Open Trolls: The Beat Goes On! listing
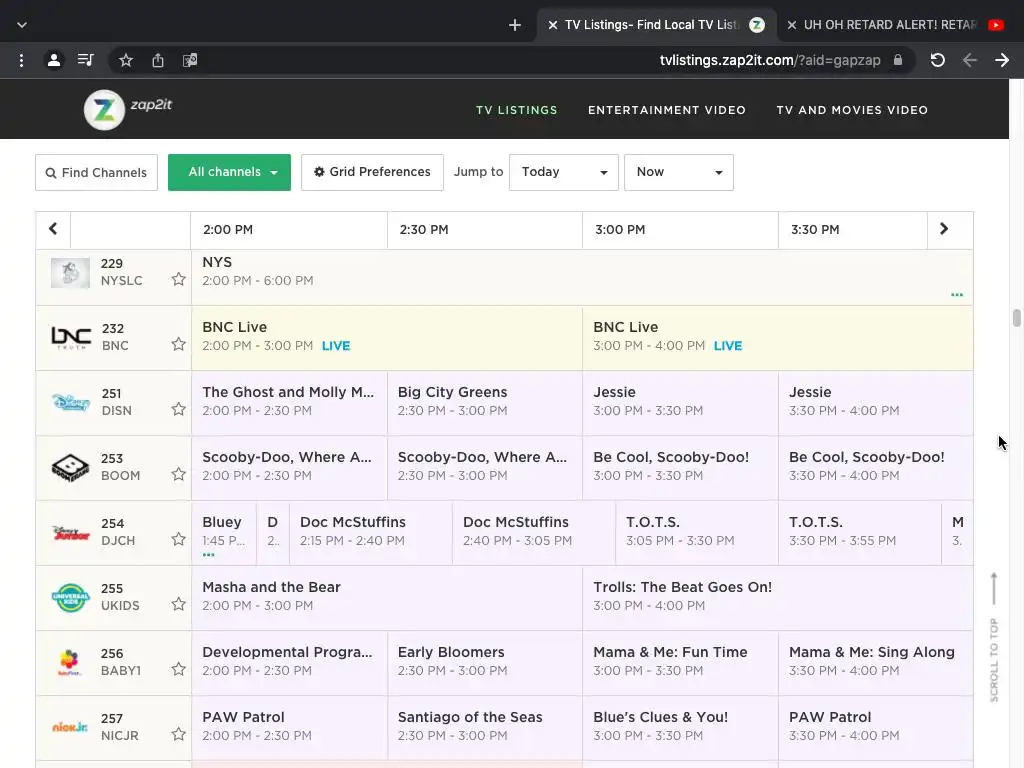Image resolution: width=1024 pixels, height=768 pixels. (x=778, y=598)
